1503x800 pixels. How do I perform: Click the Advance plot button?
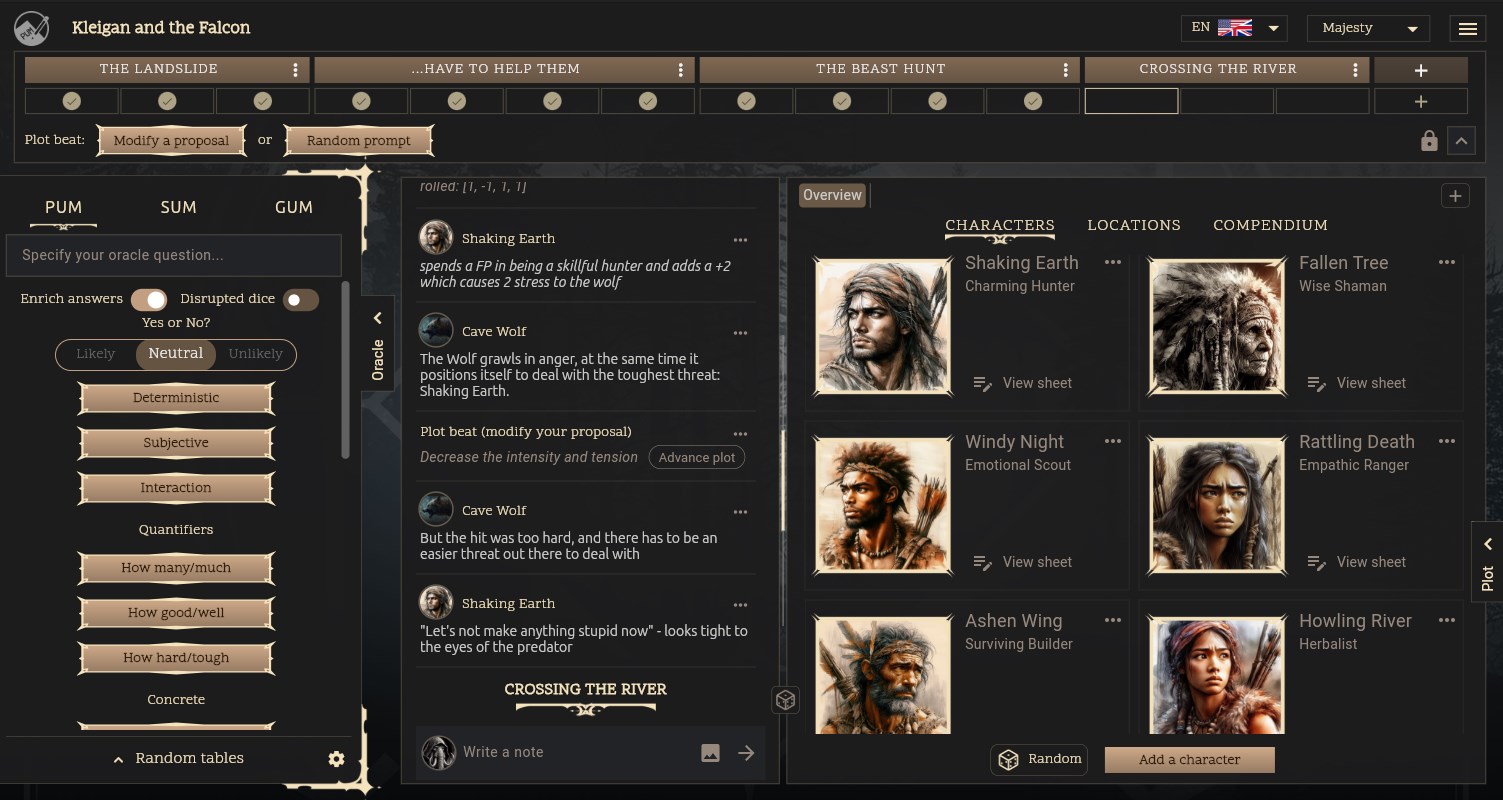click(x=696, y=457)
